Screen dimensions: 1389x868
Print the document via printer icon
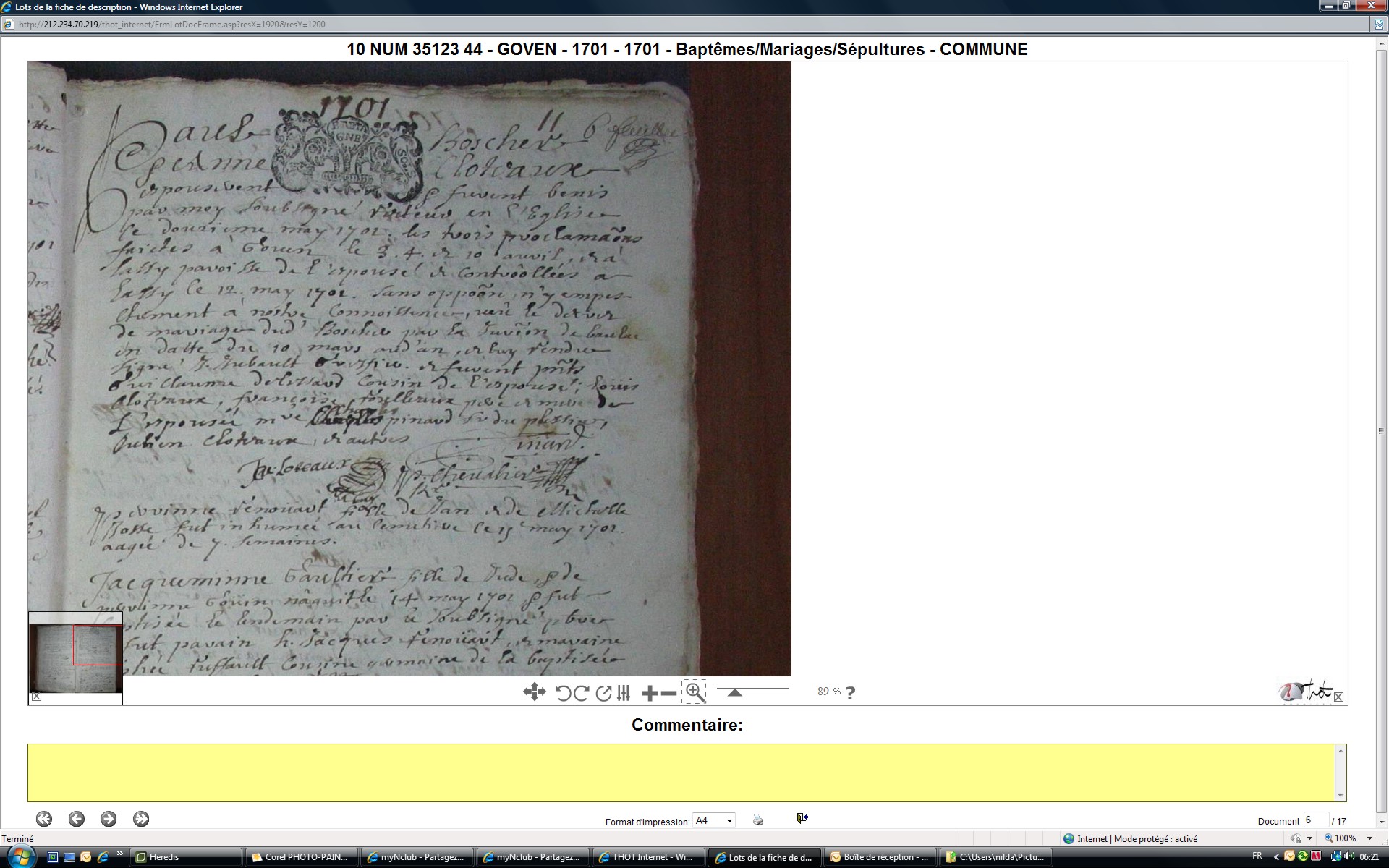point(757,820)
